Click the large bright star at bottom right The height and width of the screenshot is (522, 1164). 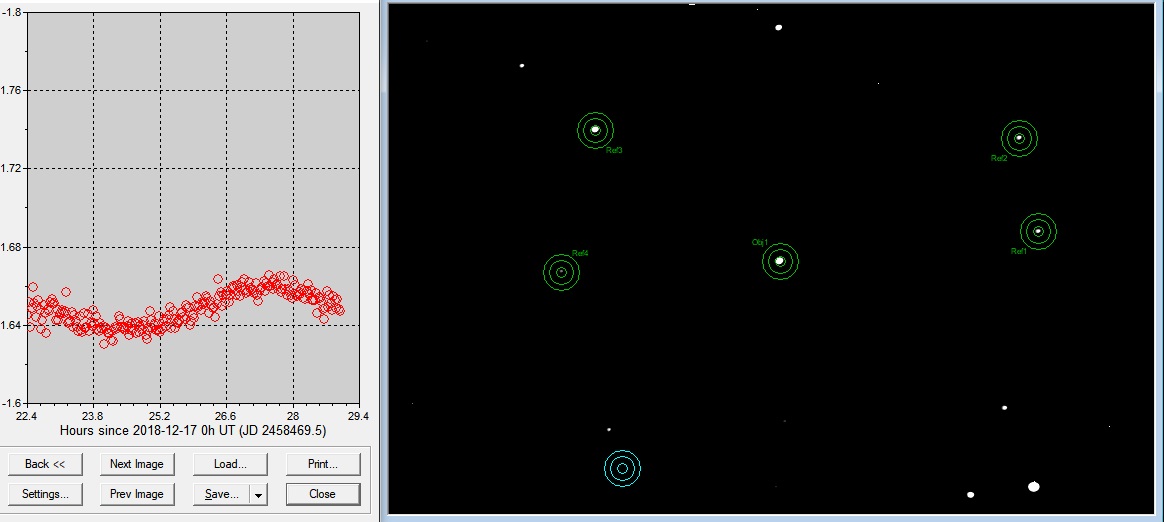pyautogui.click(x=1034, y=487)
